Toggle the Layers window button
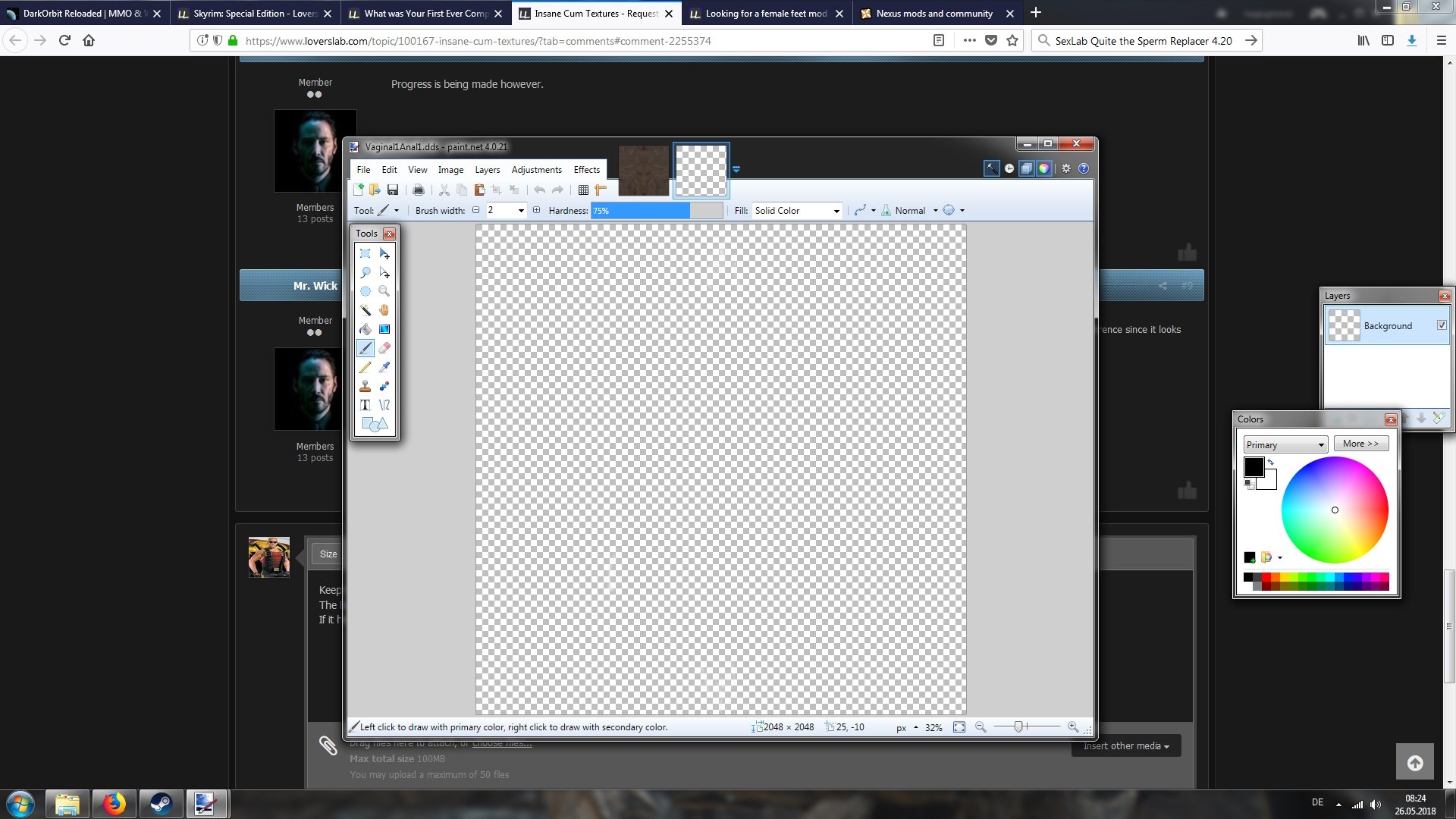Image resolution: width=1456 pixels, height=819 pixels. pos(1027,168)
